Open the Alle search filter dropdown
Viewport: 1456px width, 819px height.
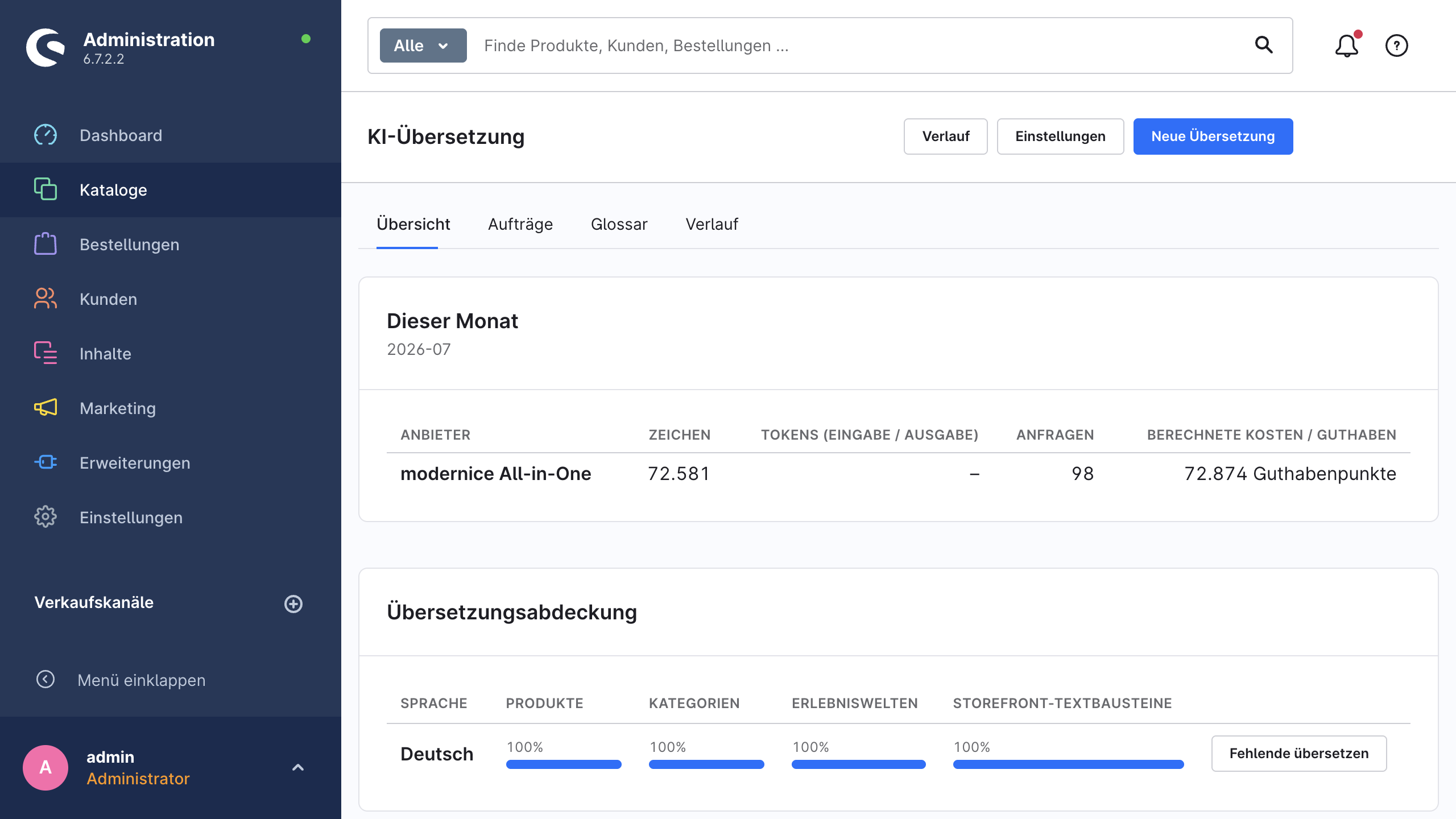tap(423, 45)
